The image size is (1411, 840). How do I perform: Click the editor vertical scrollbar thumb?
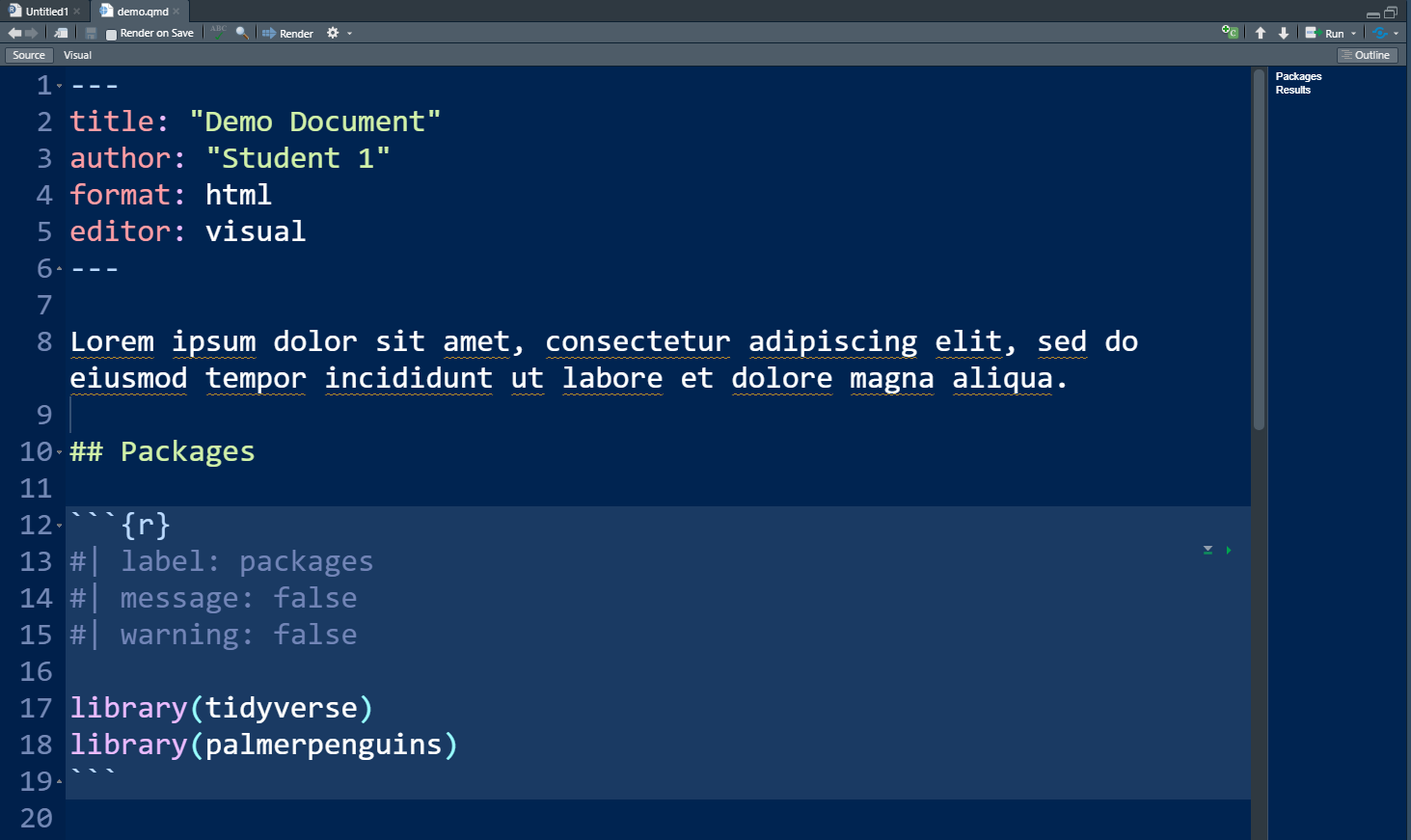(1259, 251)
